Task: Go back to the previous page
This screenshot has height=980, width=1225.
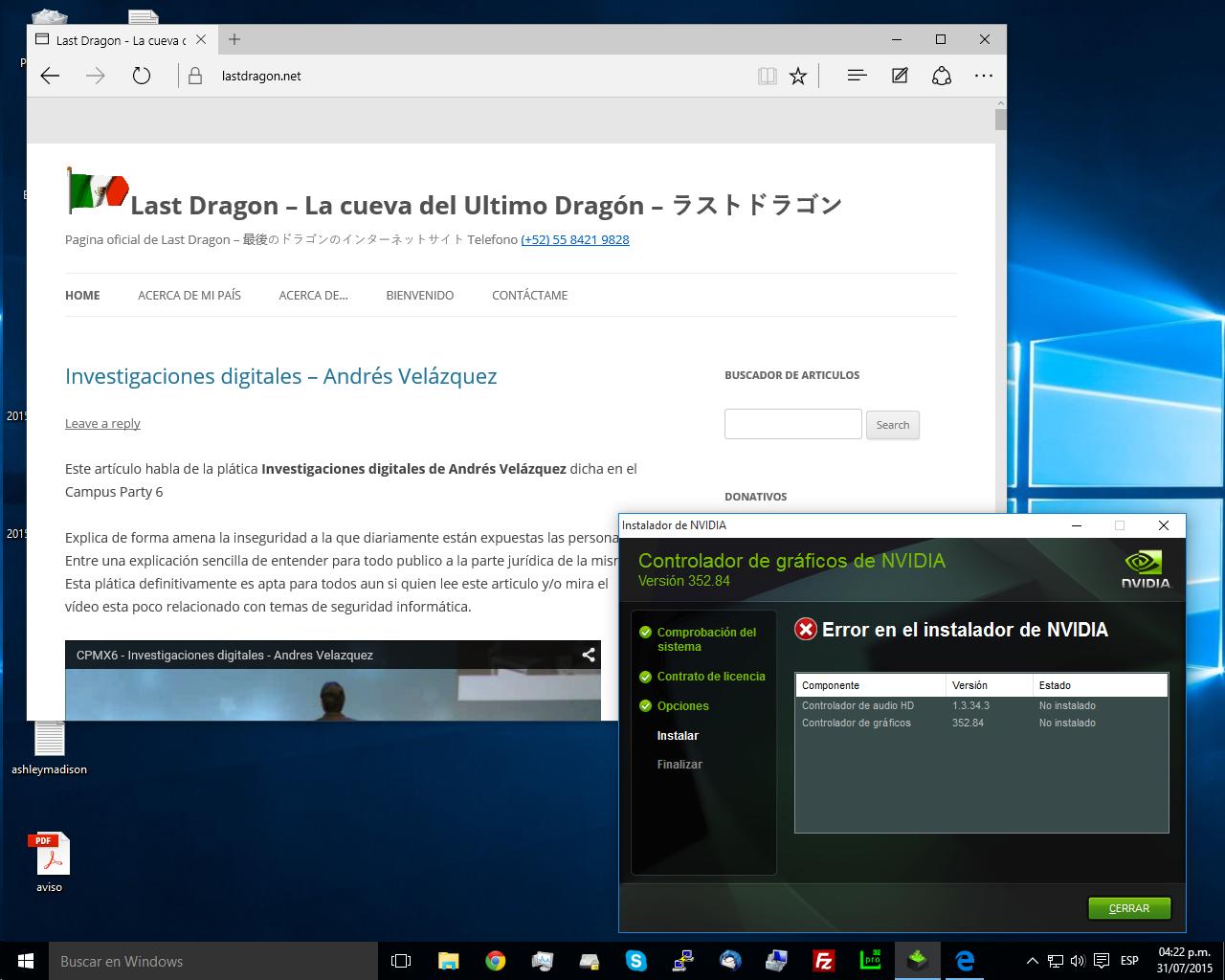Action: click(50, 76)
